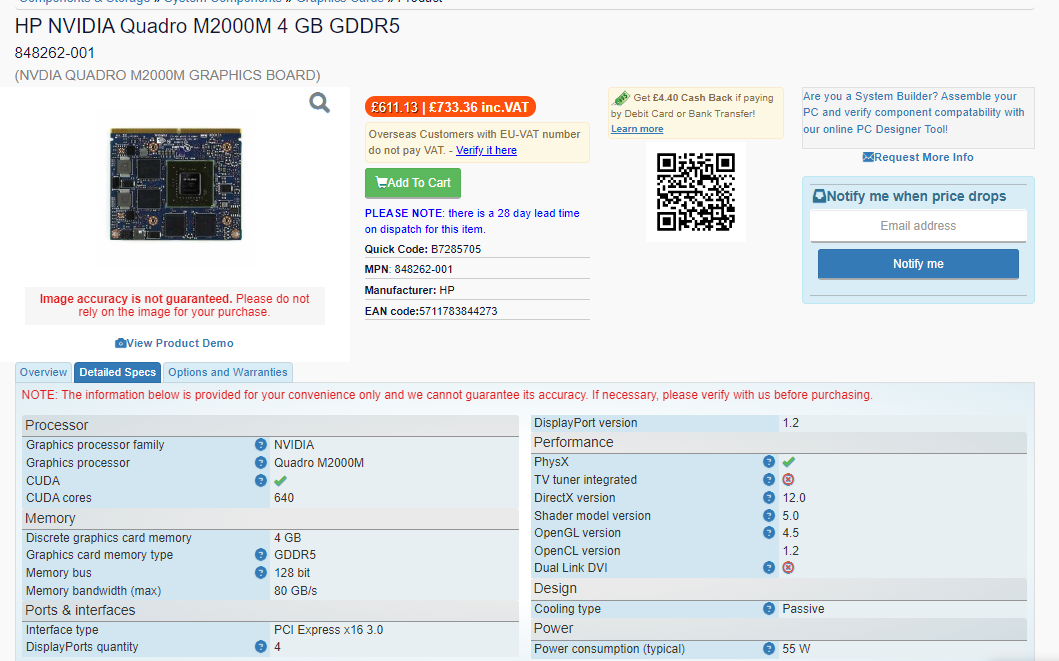The image size is (1059, 661).
Task: Click help icon next to DirectX version
Action: pos(769,498)
